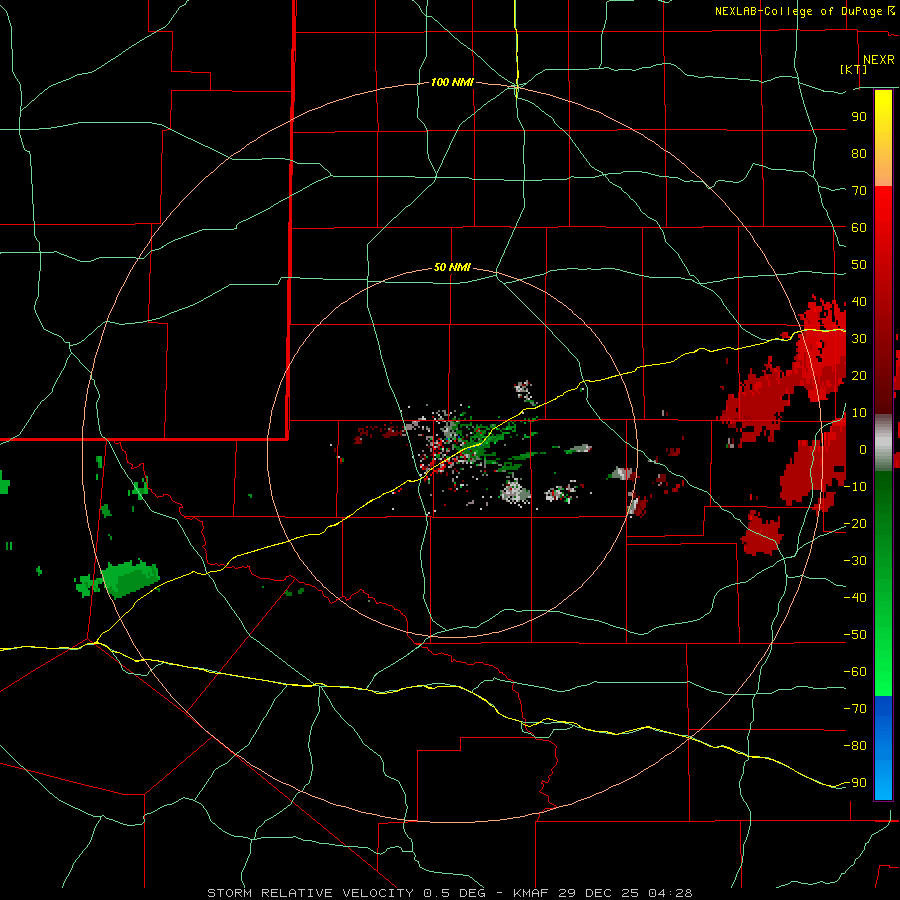Click the NEXR label above color scale
Image resolution: width=900 pixels, height=900 pixels.
[878, 60]
